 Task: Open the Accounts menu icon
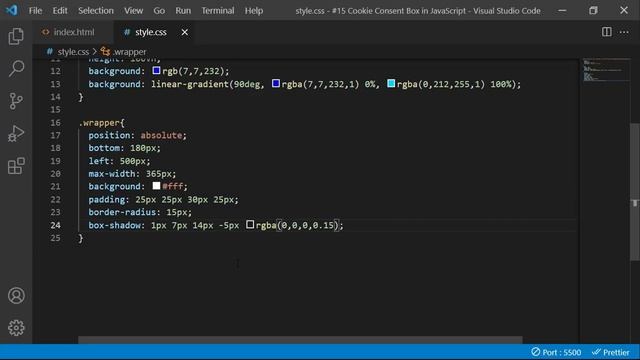[x=16, y=296]
